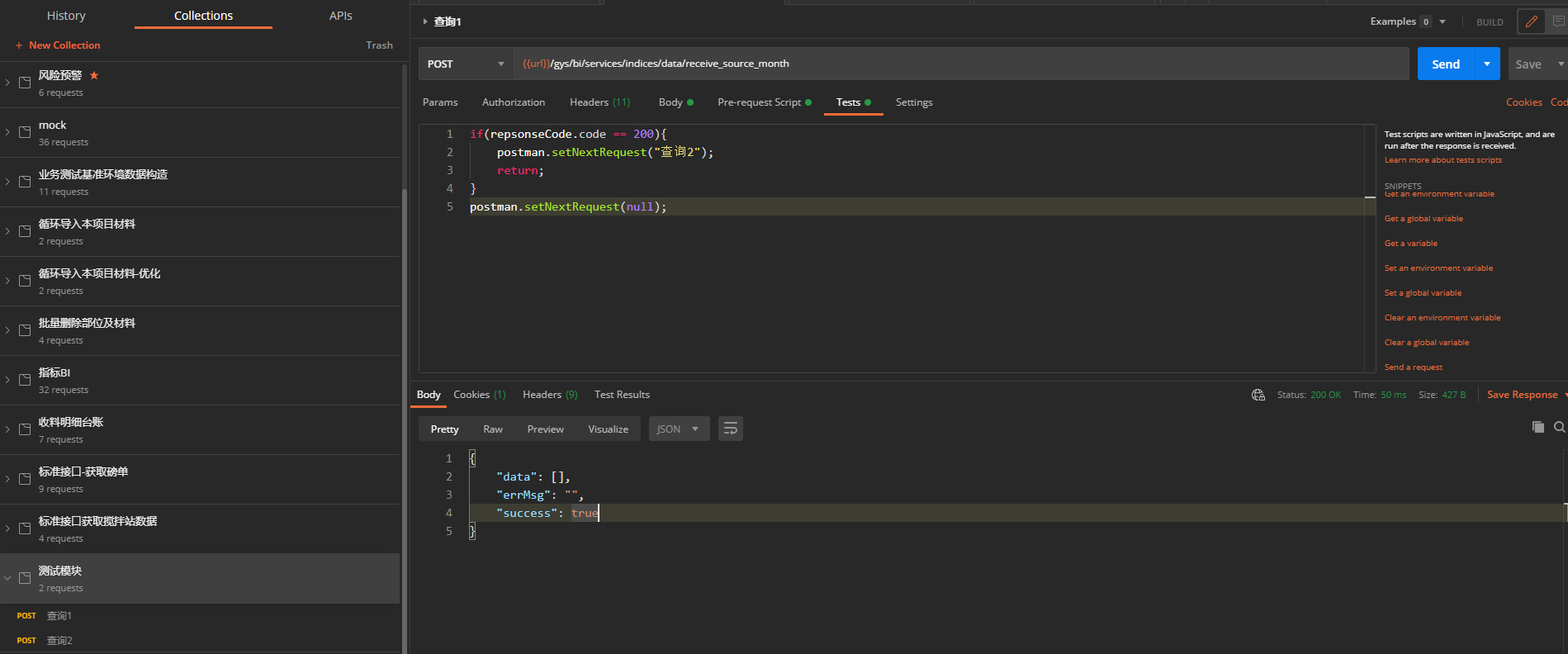This screenshot has width=1568, height=654.
Task: Insert snippet Get a global variable
Action: tap(1424, 219)
